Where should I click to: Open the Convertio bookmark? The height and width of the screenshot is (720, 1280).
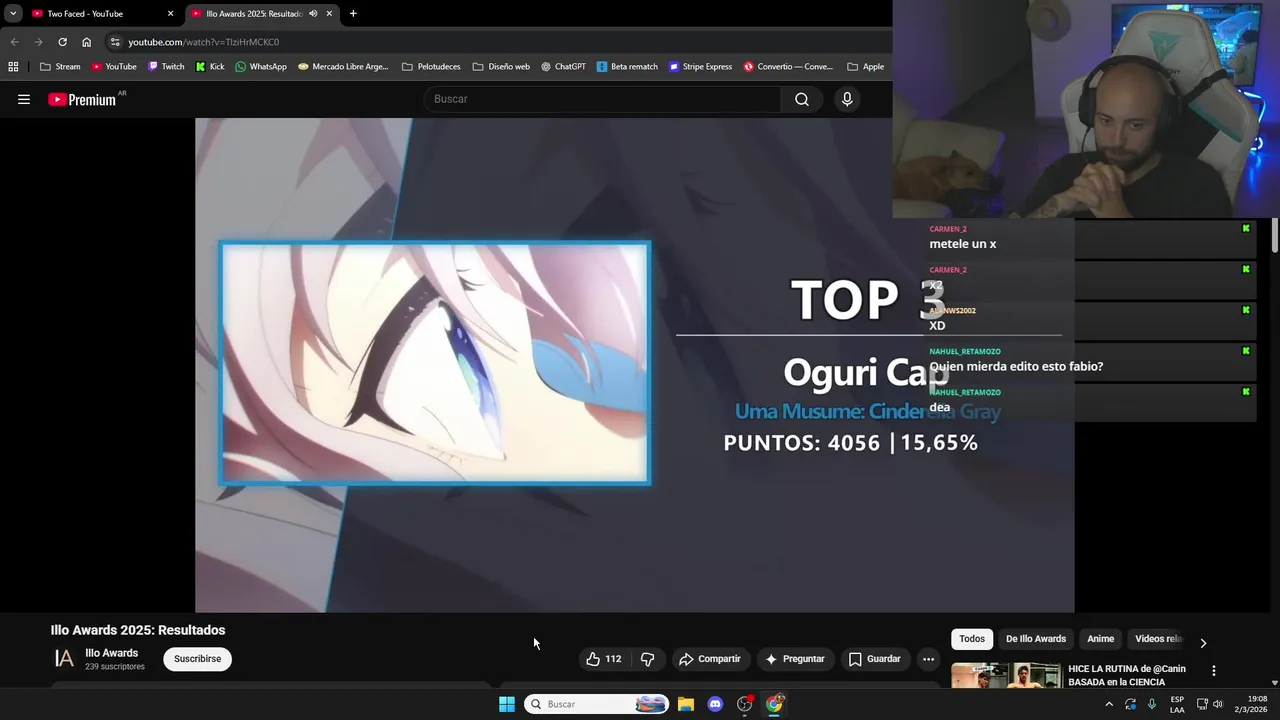point(788,67)
